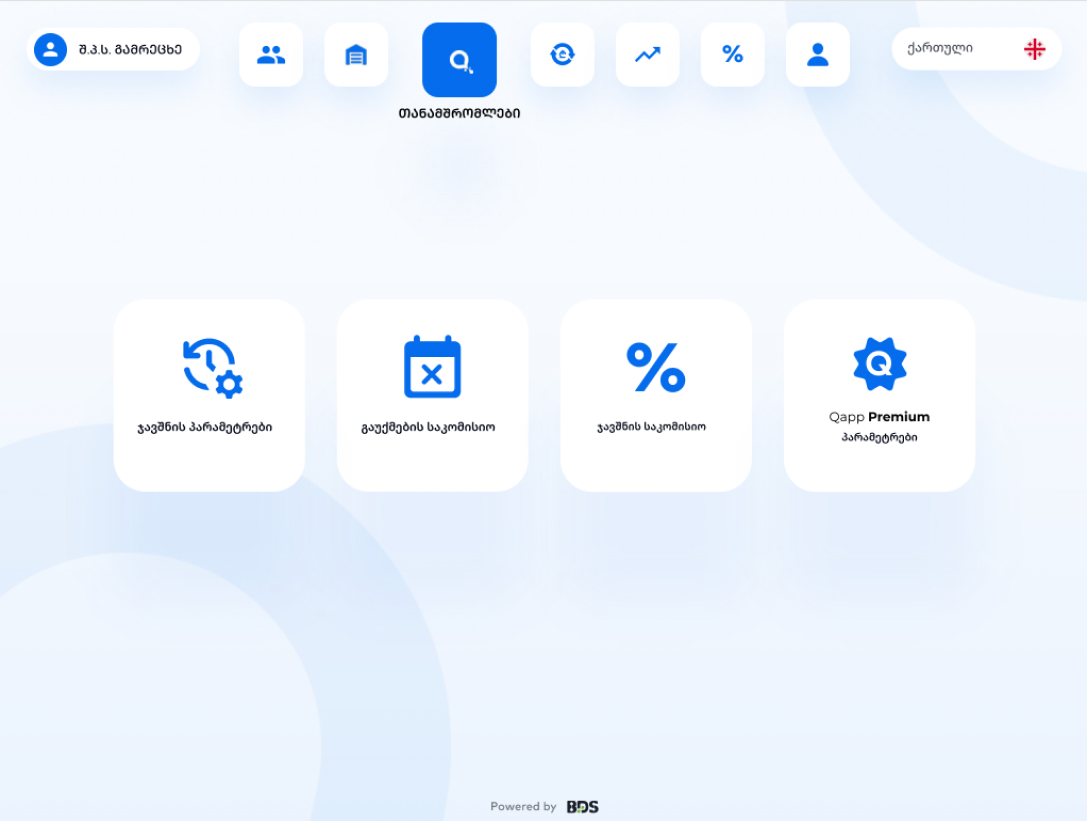Click the BDS logo in footer
Image resolution: width=1087 pixels, height=821 pixels.
[582, 807]
